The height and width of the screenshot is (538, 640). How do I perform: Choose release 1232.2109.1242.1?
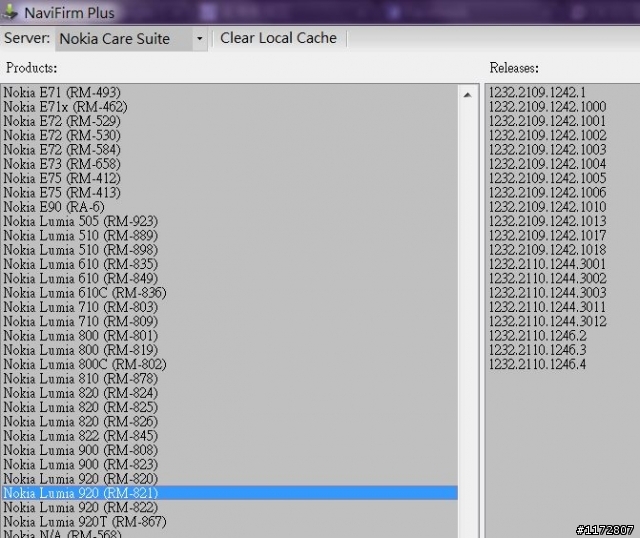[x=537, y=92]
